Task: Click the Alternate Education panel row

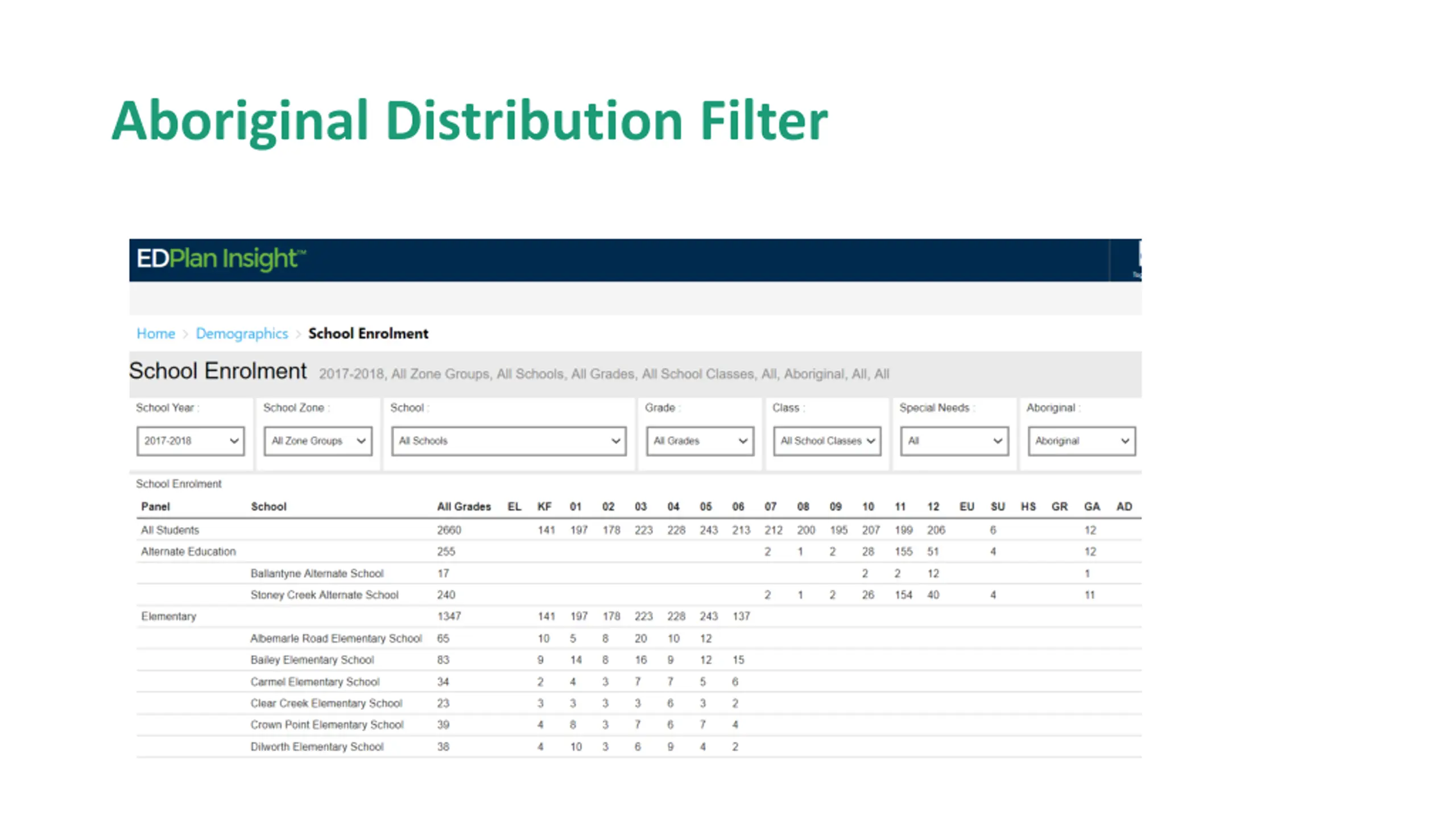Action: (x=188, y=552)
